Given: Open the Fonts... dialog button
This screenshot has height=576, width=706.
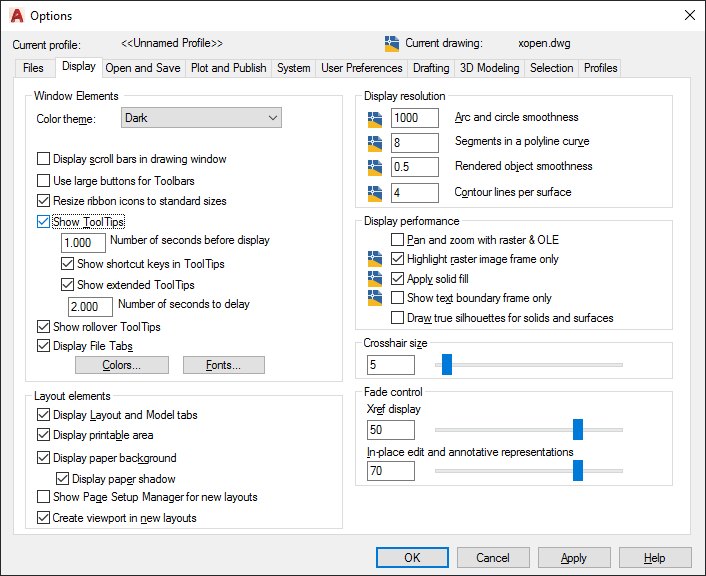Looking at the screenshot, I should point(223,365).
